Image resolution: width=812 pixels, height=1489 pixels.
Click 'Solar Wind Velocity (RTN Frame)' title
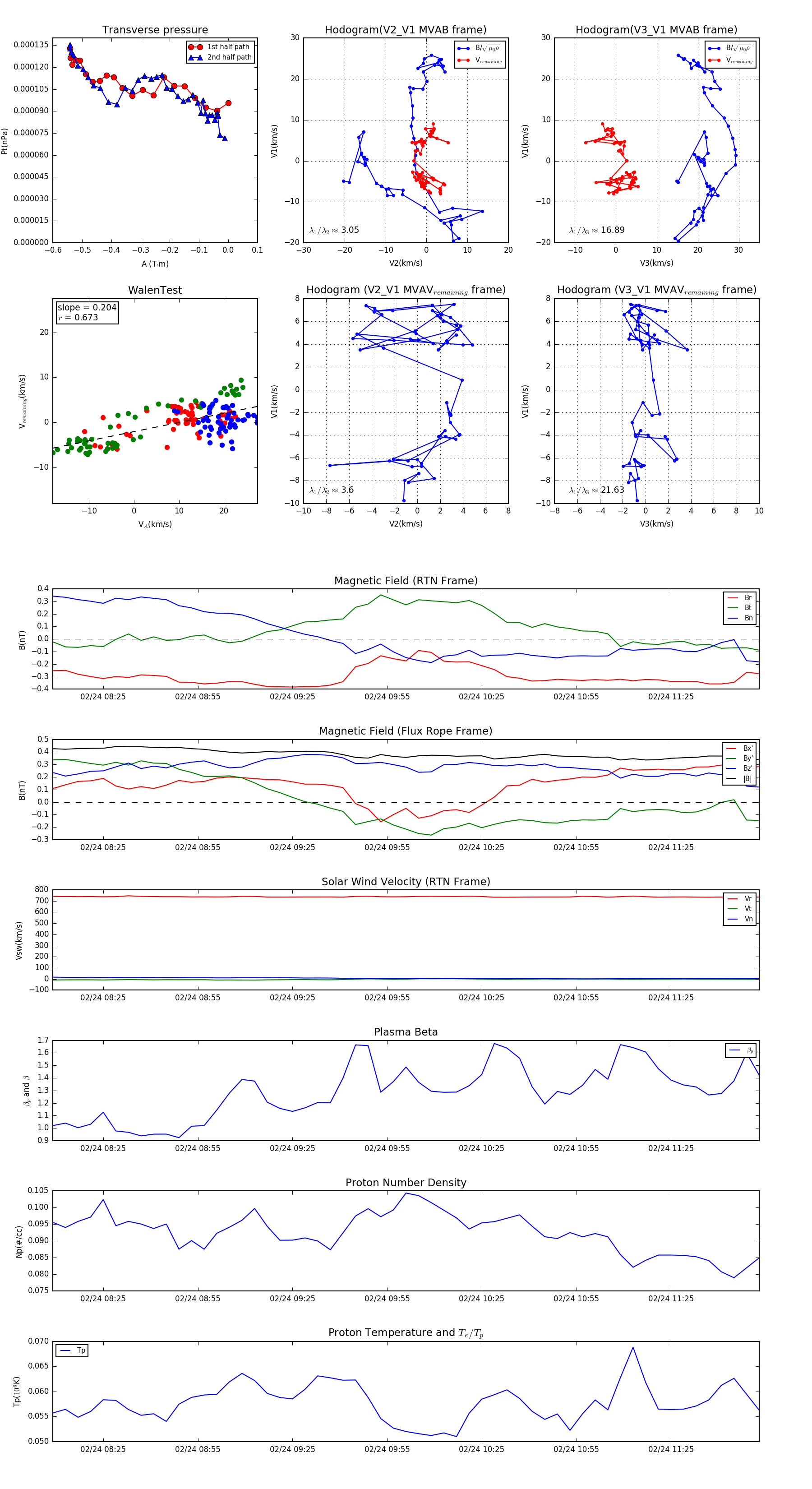tap(406, 882)
